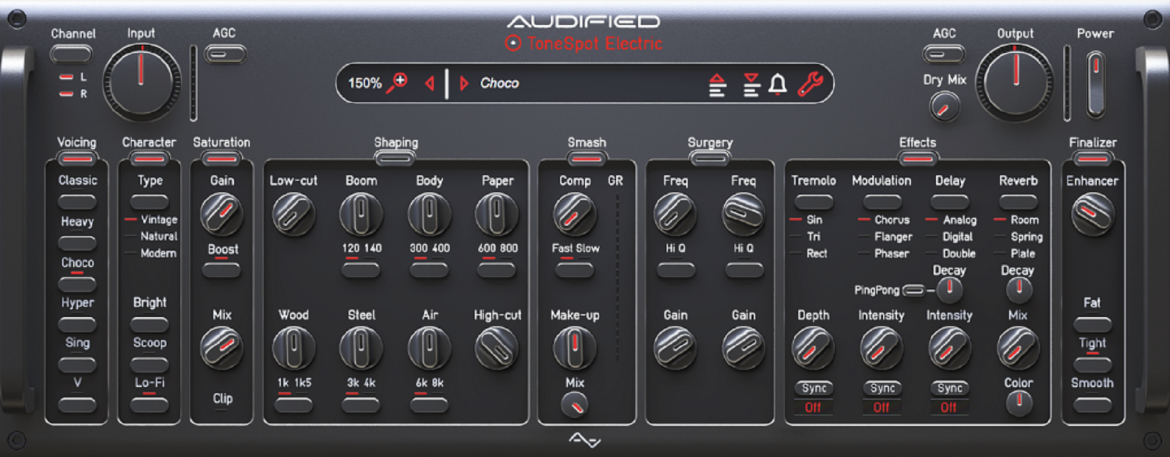The image size is (1170, 457).
Task: Switch the Air 6k/8k frequency button
Action: pos(429,405)
